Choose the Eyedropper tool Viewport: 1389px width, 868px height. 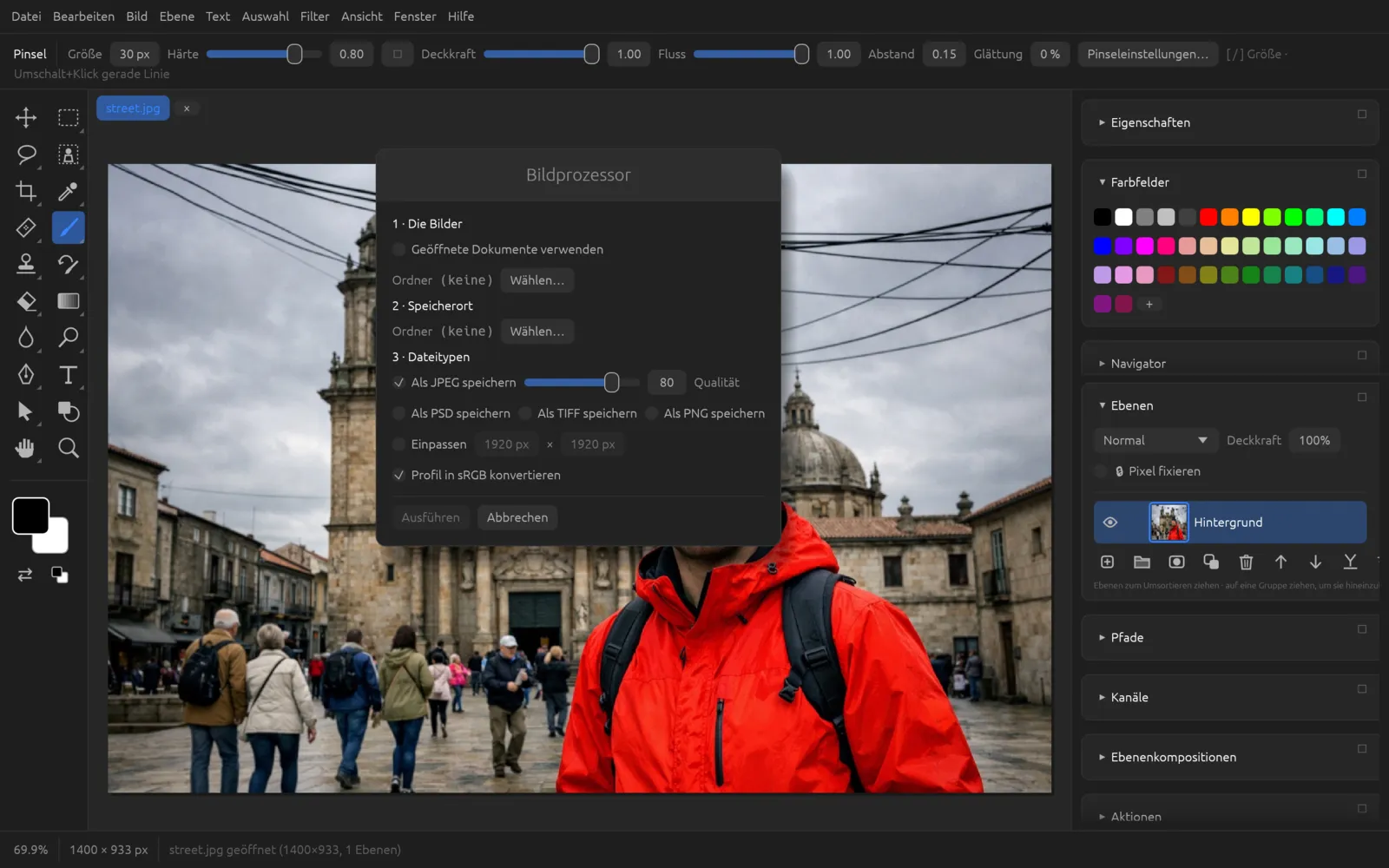(68, 191)
